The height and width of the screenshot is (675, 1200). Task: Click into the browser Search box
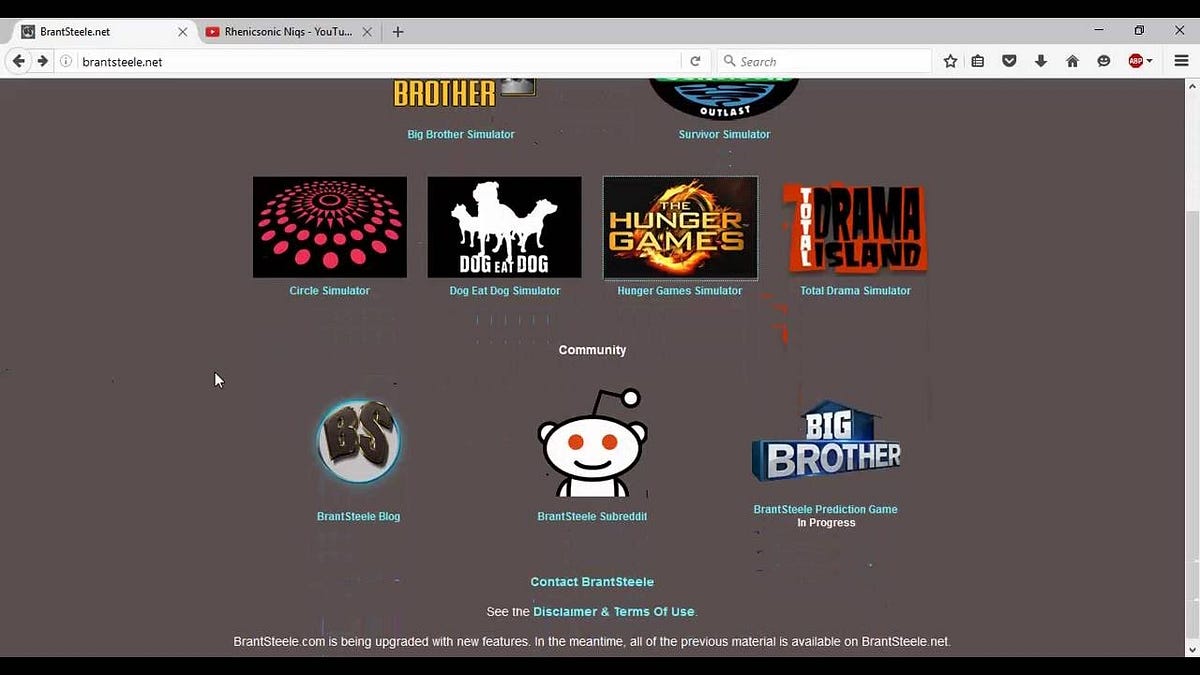[x=825, y=61]
